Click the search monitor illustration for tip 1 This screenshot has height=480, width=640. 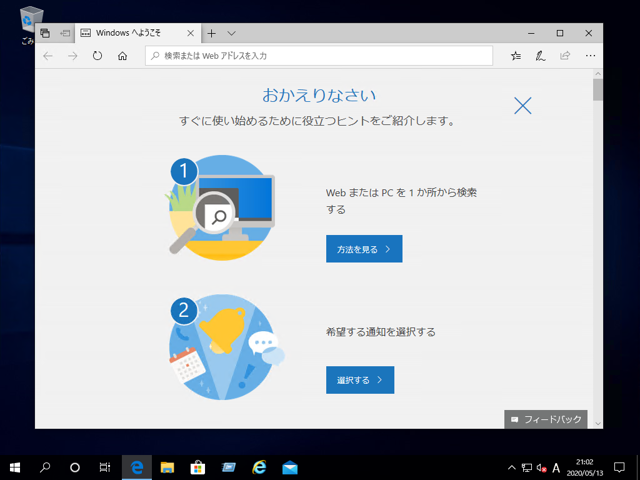(222, 207)
